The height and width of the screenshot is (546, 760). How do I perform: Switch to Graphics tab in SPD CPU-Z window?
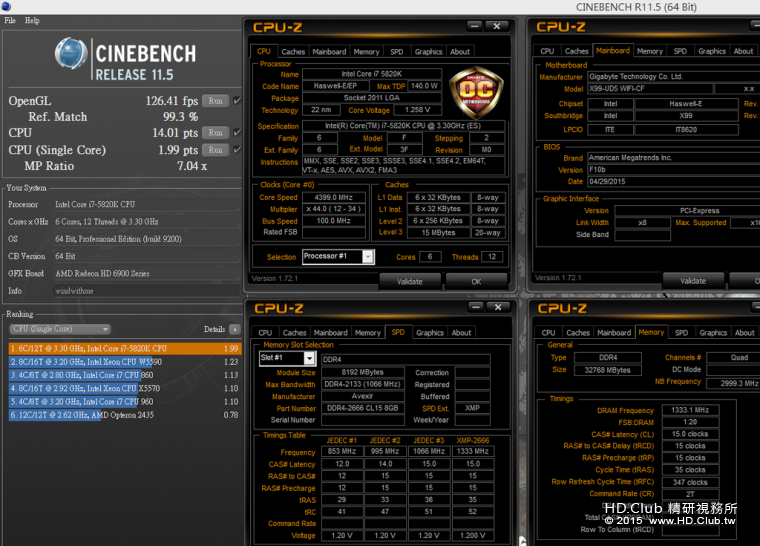pyautogui.click(x=430, y=333)
